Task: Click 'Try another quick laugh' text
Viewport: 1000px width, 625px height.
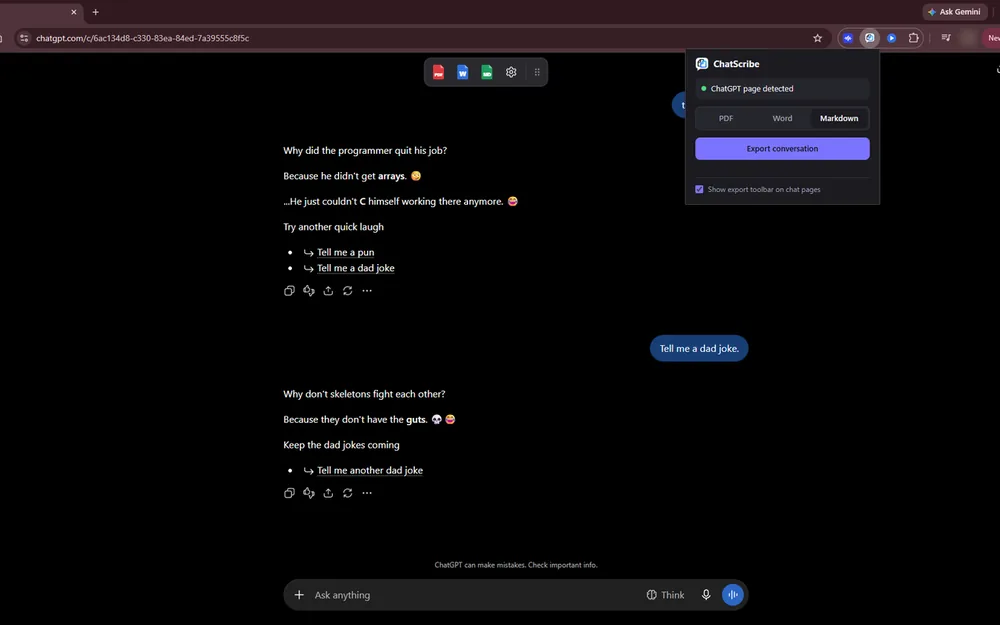Action: 334,227
